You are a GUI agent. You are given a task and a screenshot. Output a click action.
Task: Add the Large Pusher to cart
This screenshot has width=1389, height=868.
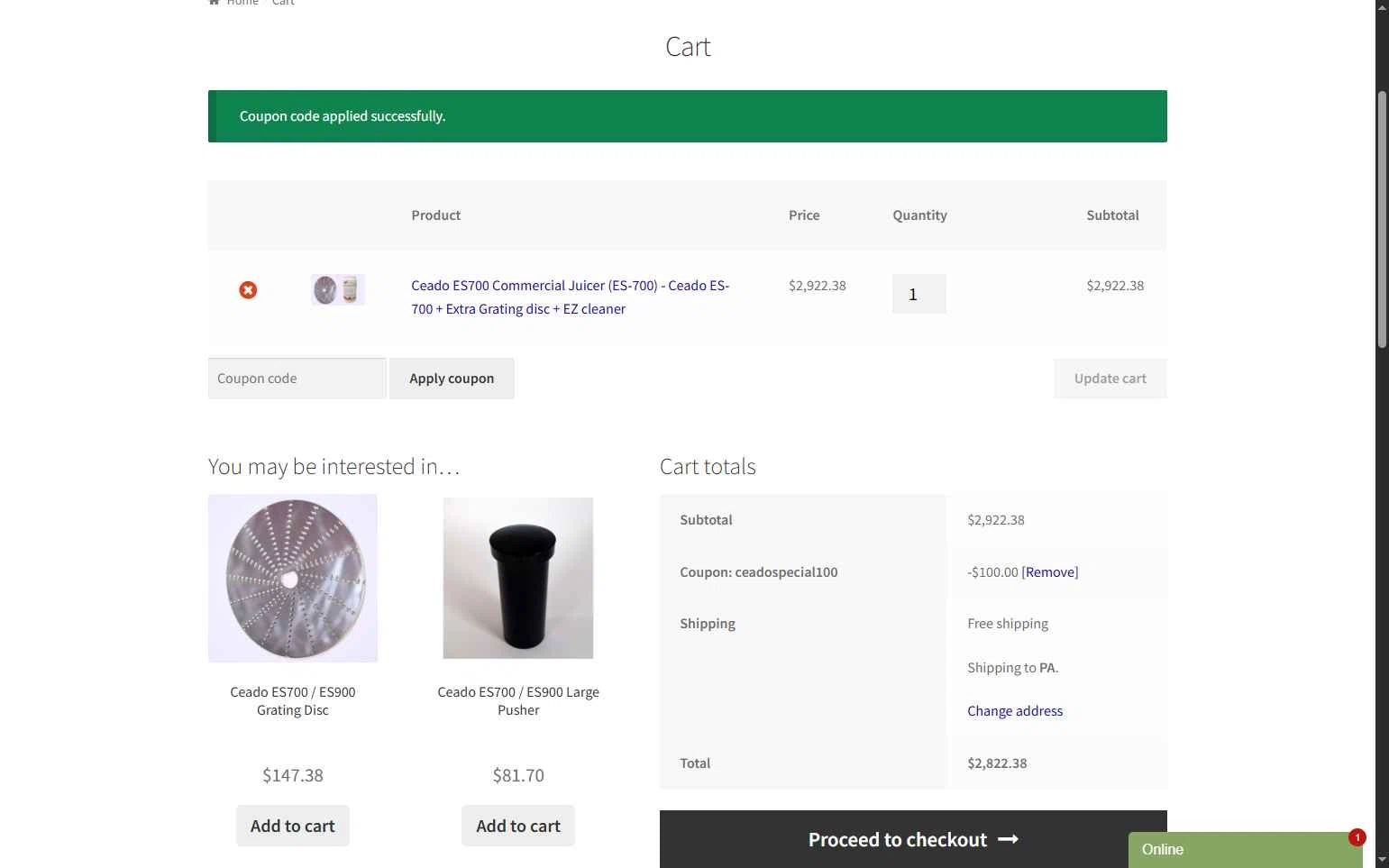pyautogui.click(x=518, y=826)
